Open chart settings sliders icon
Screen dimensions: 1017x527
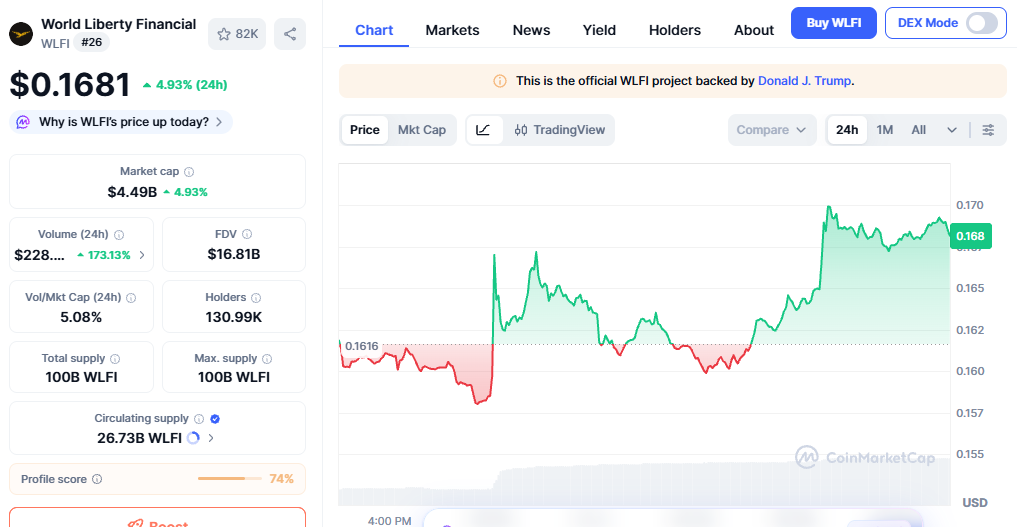(988, 130)
